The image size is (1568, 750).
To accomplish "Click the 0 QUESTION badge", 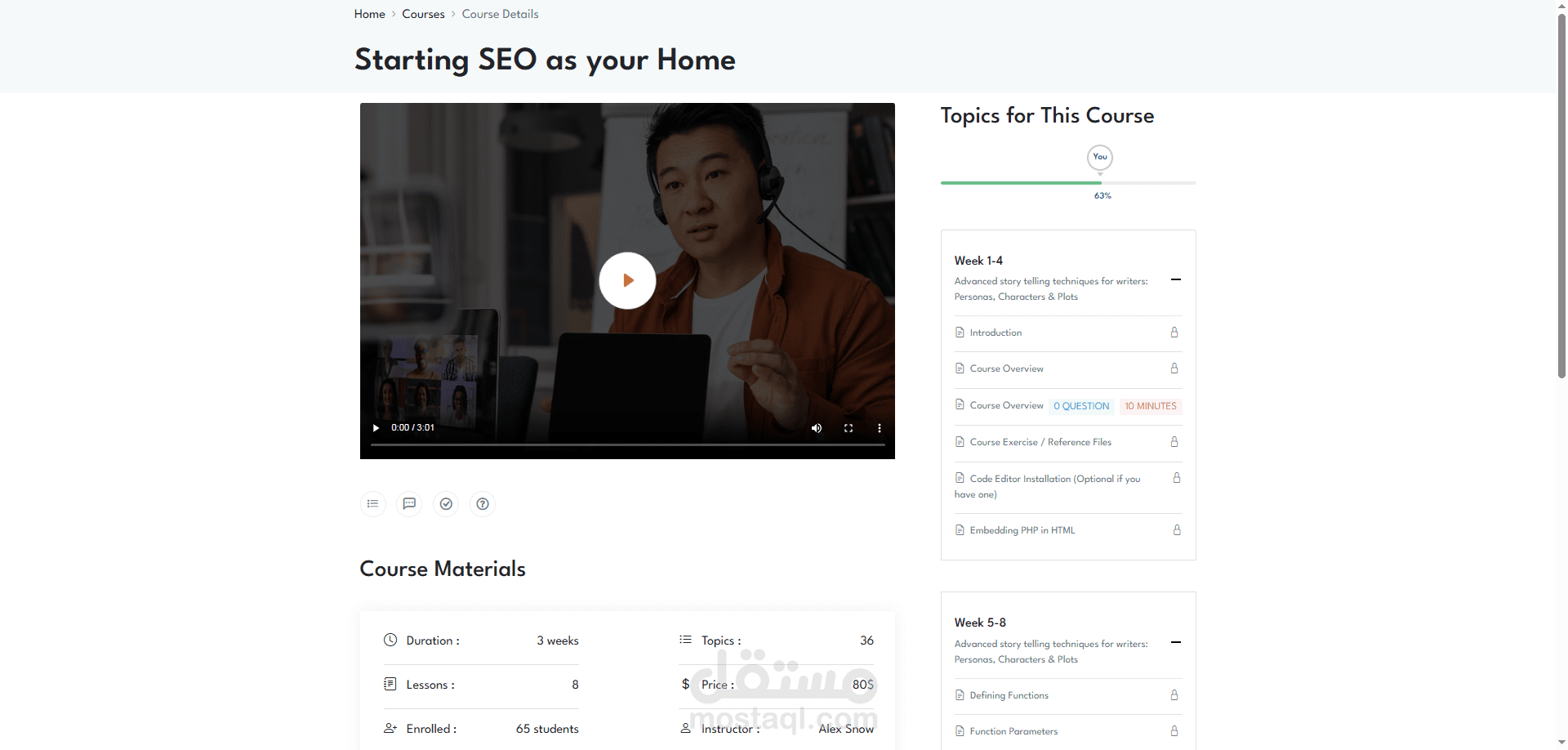I will pyautogui.click(x=1081, y=406).
